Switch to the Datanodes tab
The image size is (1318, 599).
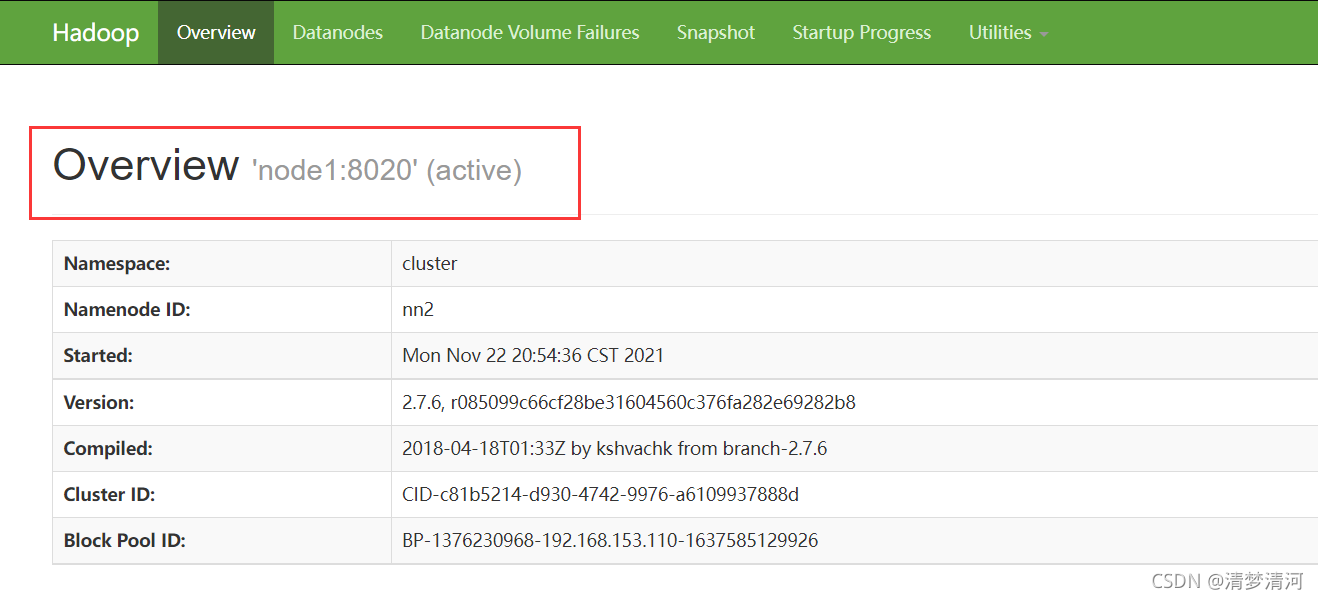click(x=338, y=32)
